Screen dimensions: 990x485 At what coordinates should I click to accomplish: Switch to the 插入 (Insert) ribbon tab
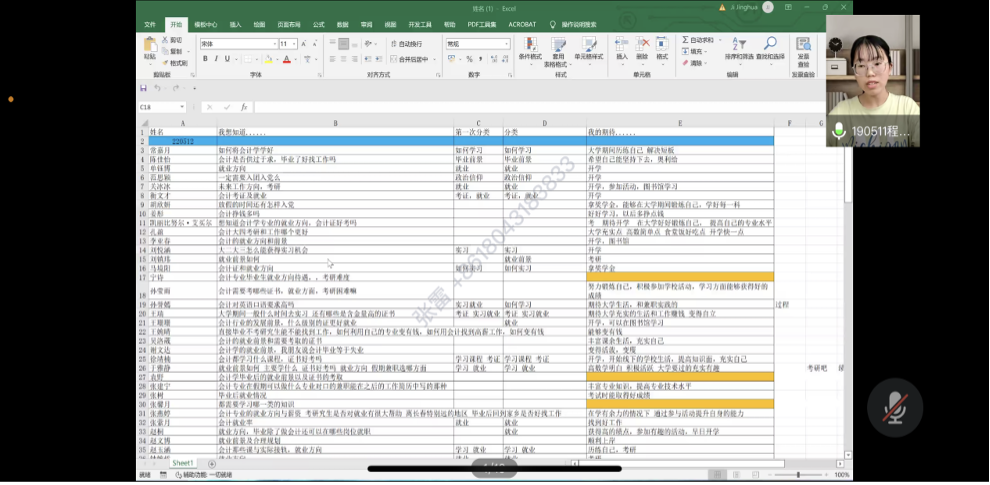pyautogui.click(x=235, y=24)
